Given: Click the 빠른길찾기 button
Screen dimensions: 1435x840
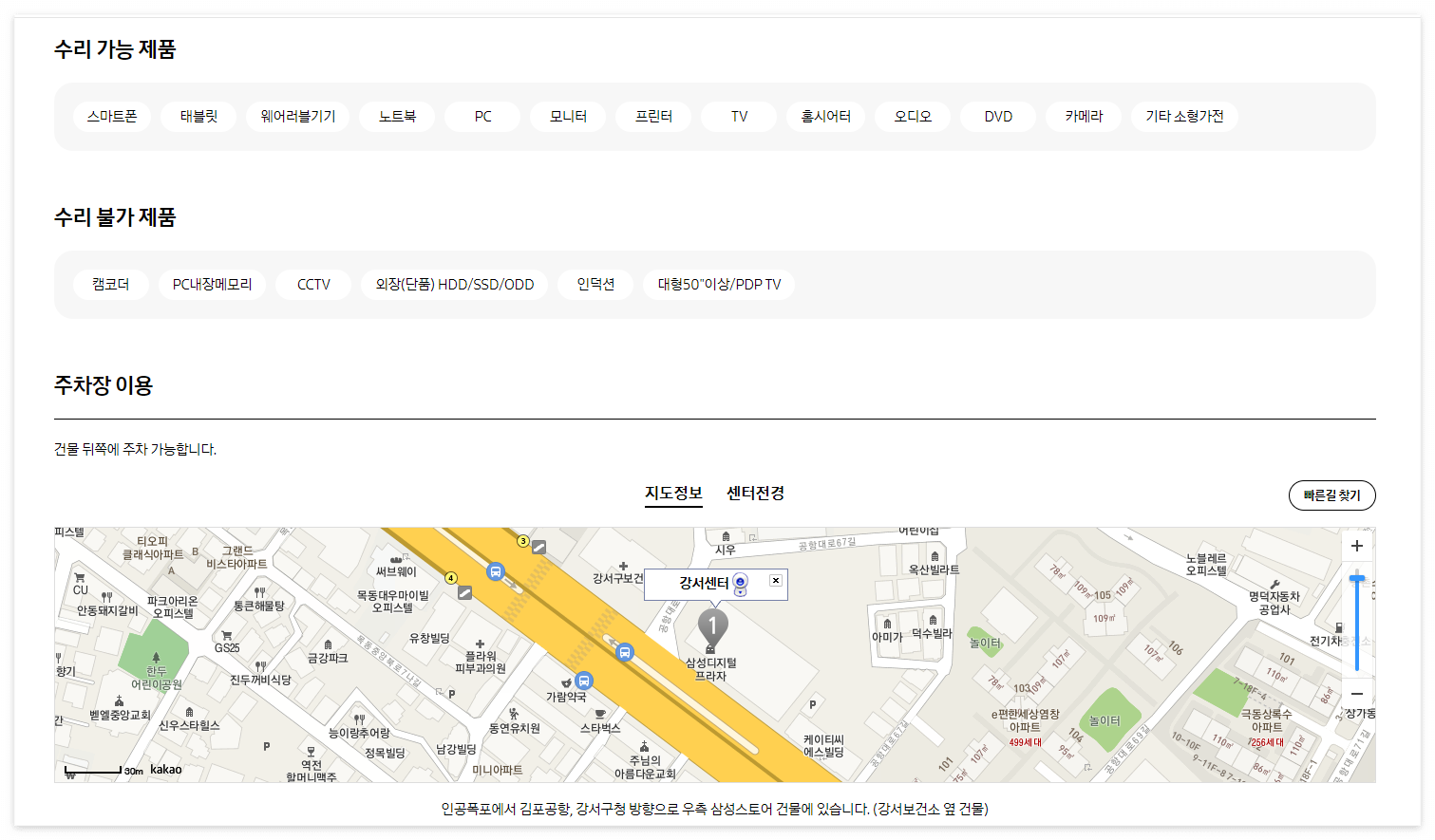Looking at the screenshot, I should pyautogui.click(x=1331, y=495).
